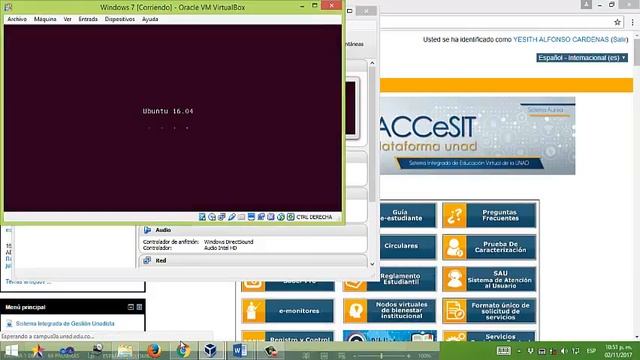Open Google Chrome from the taskbar
The height and width of the screenshot is (360, 640).
pyautogui.click(x=183, y=351)
